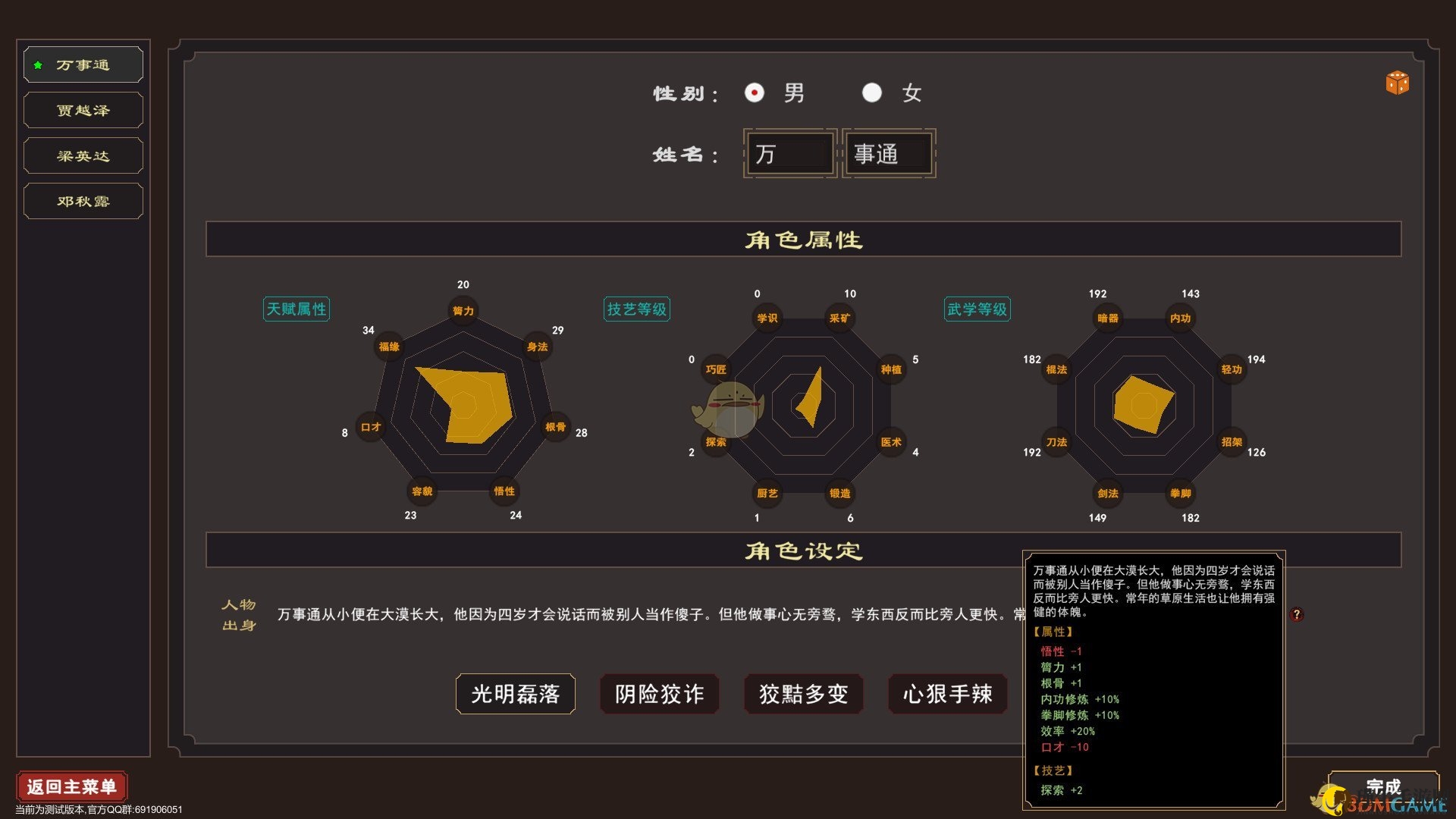
Task: Click the red question mark help icon
Action: tap(1297, 614)
